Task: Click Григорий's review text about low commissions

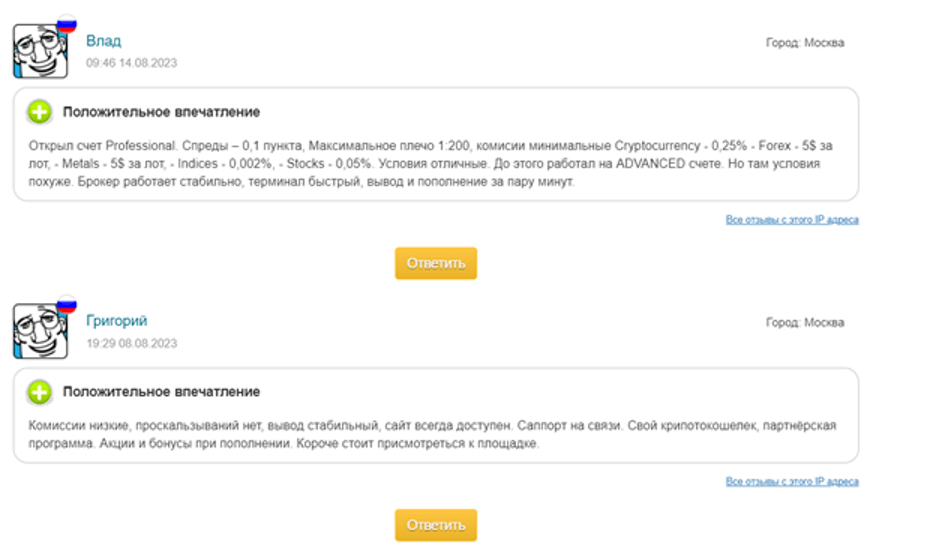Action: pos(430,435)
